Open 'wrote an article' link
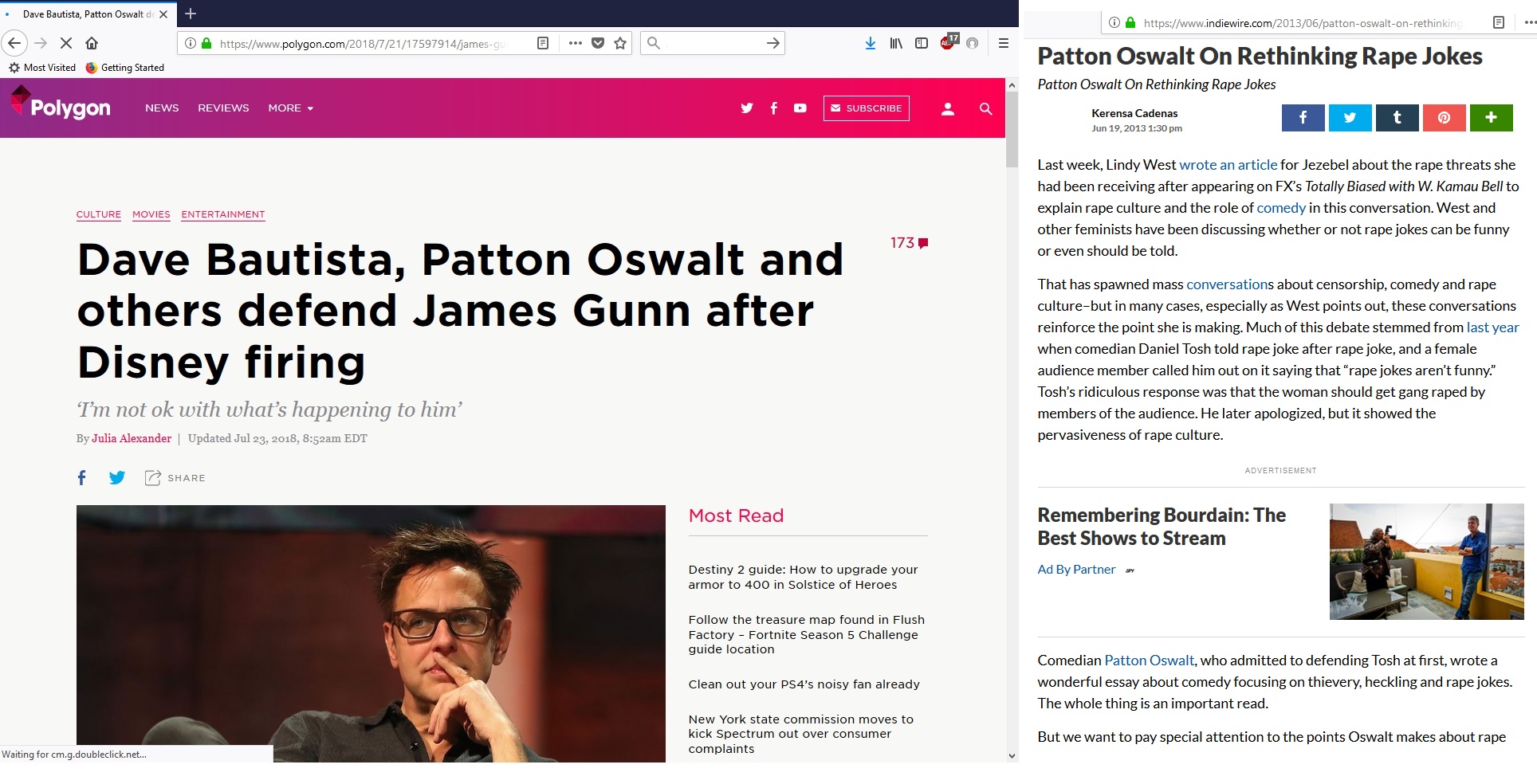Screen dimensions: 1537x784 (1228, 165)
